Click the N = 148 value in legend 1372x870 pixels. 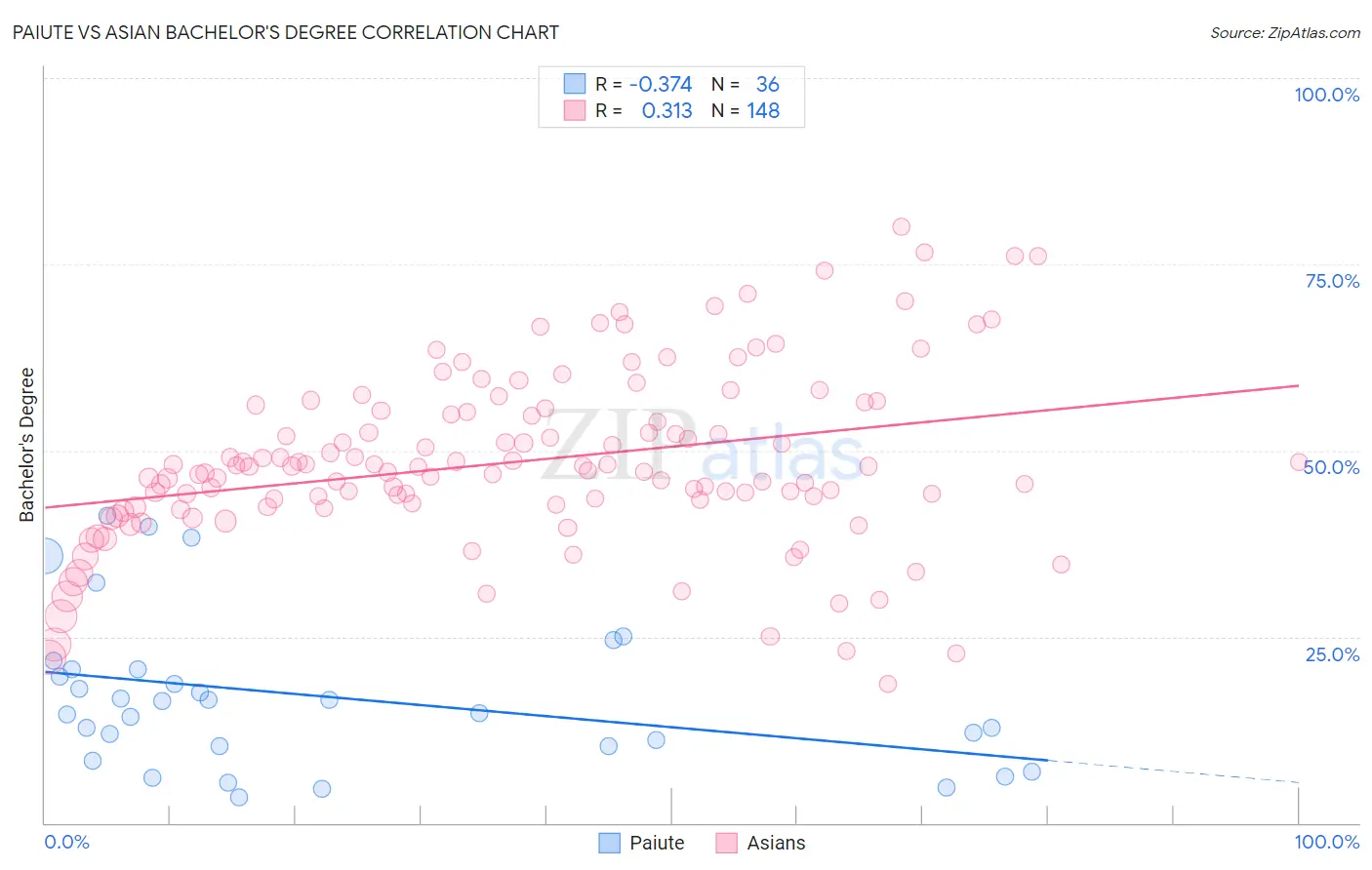coord(746,110)
